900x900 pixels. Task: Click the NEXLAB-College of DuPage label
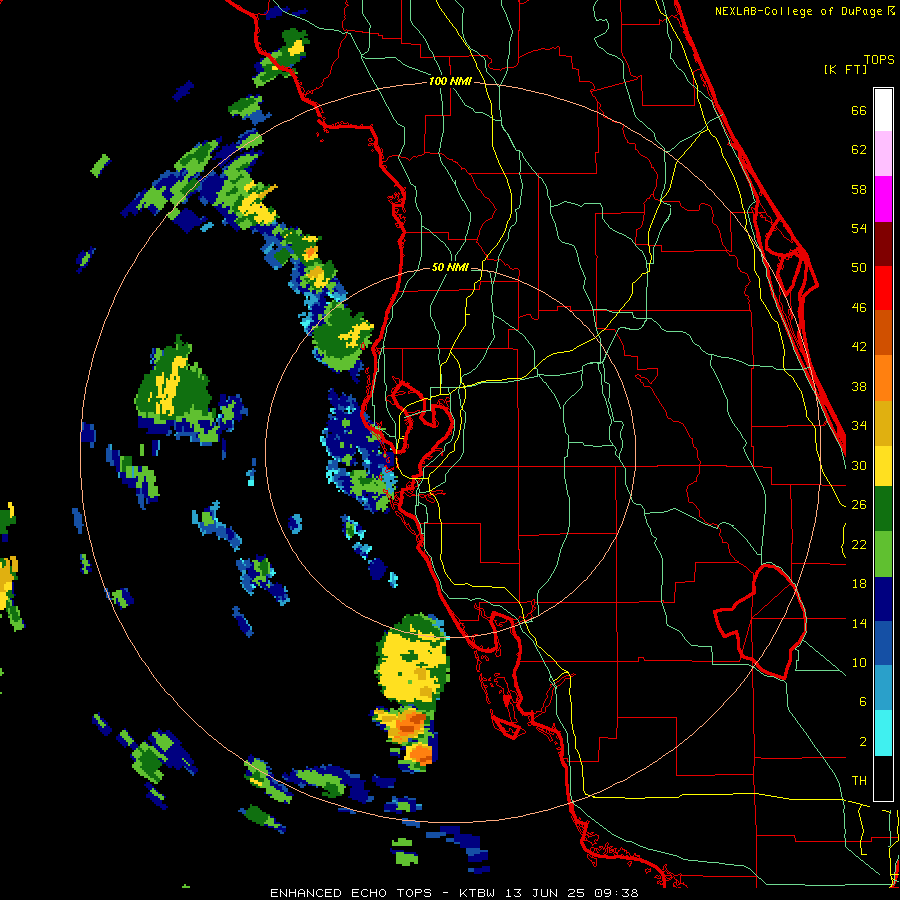click(798, 11)
